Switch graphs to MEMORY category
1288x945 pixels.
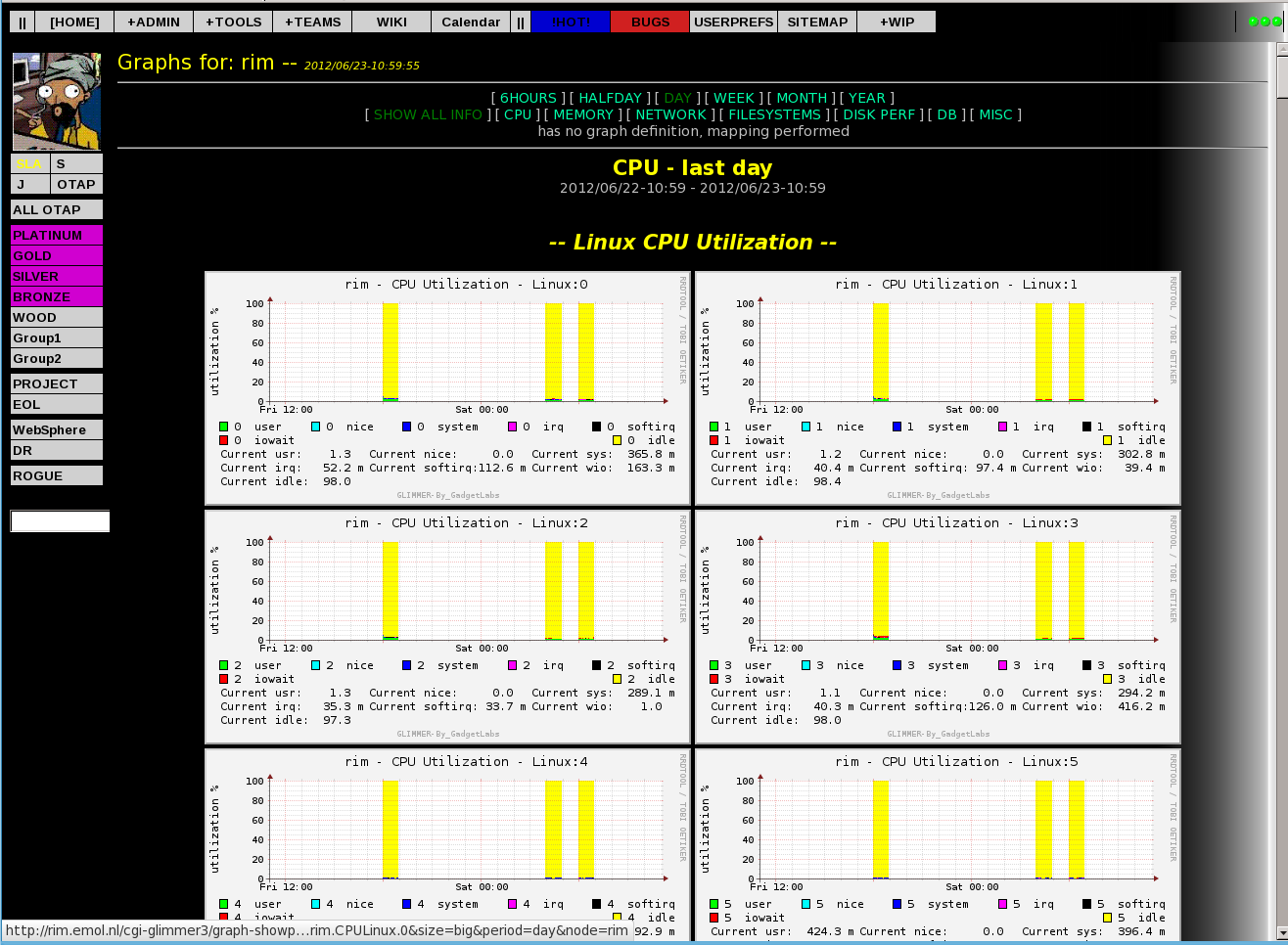coord(583,114)
